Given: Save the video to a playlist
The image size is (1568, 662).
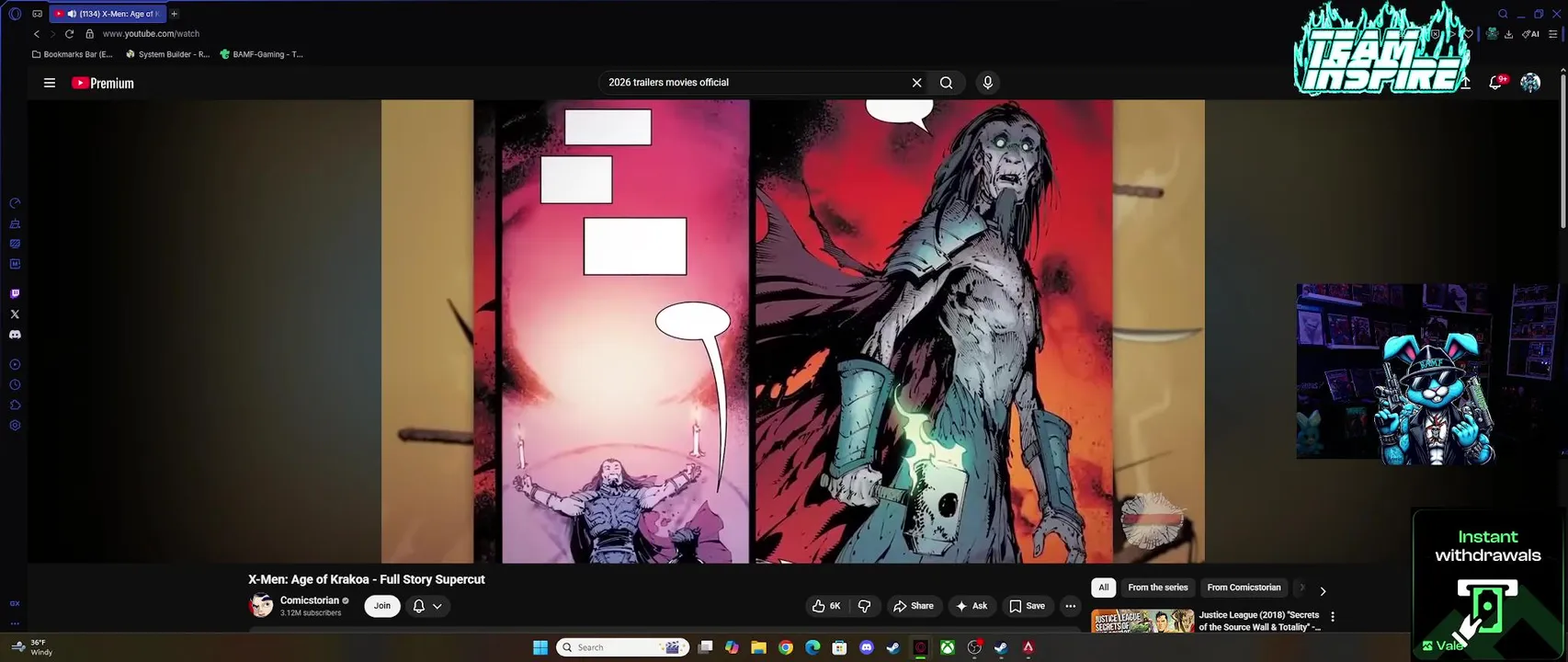Looking at the screenshot, I should pos(1027,606).
